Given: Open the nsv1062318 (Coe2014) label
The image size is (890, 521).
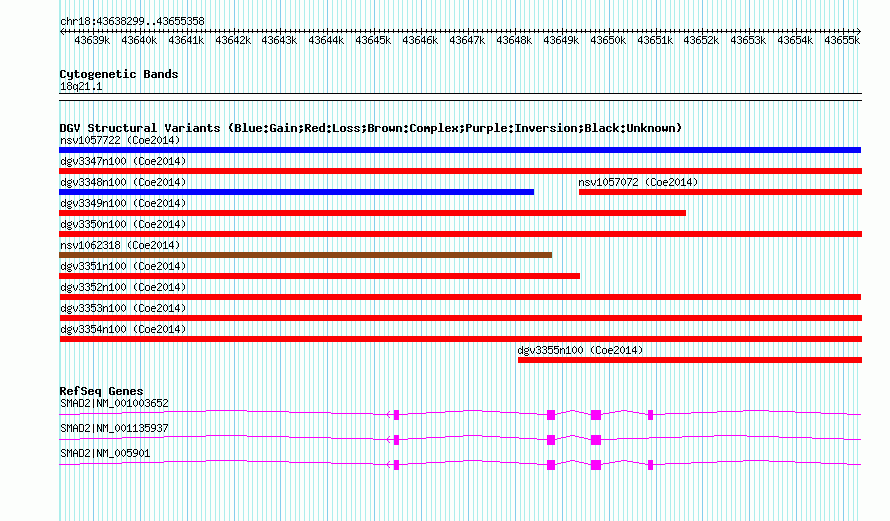Looking at the screenshot, I should click(x=120, y=245).
